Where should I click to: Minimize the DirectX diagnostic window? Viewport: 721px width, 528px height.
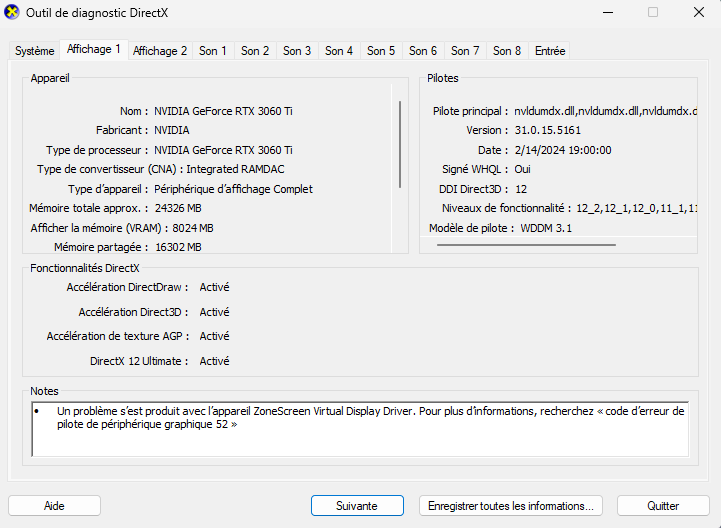[x=608, y=12]
